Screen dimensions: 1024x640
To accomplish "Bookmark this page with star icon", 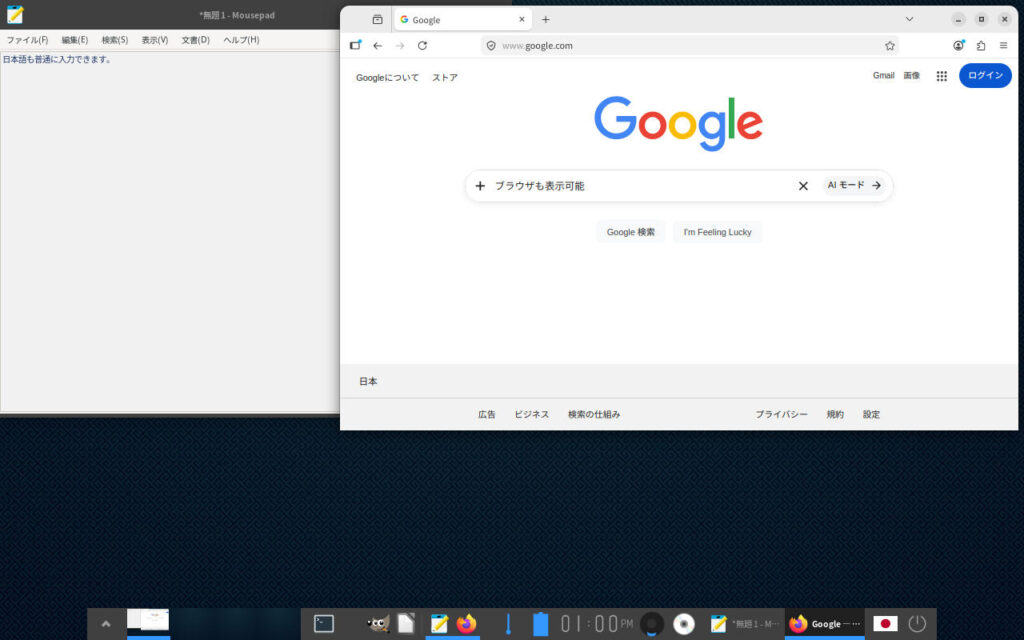I will tap(889, 46).
